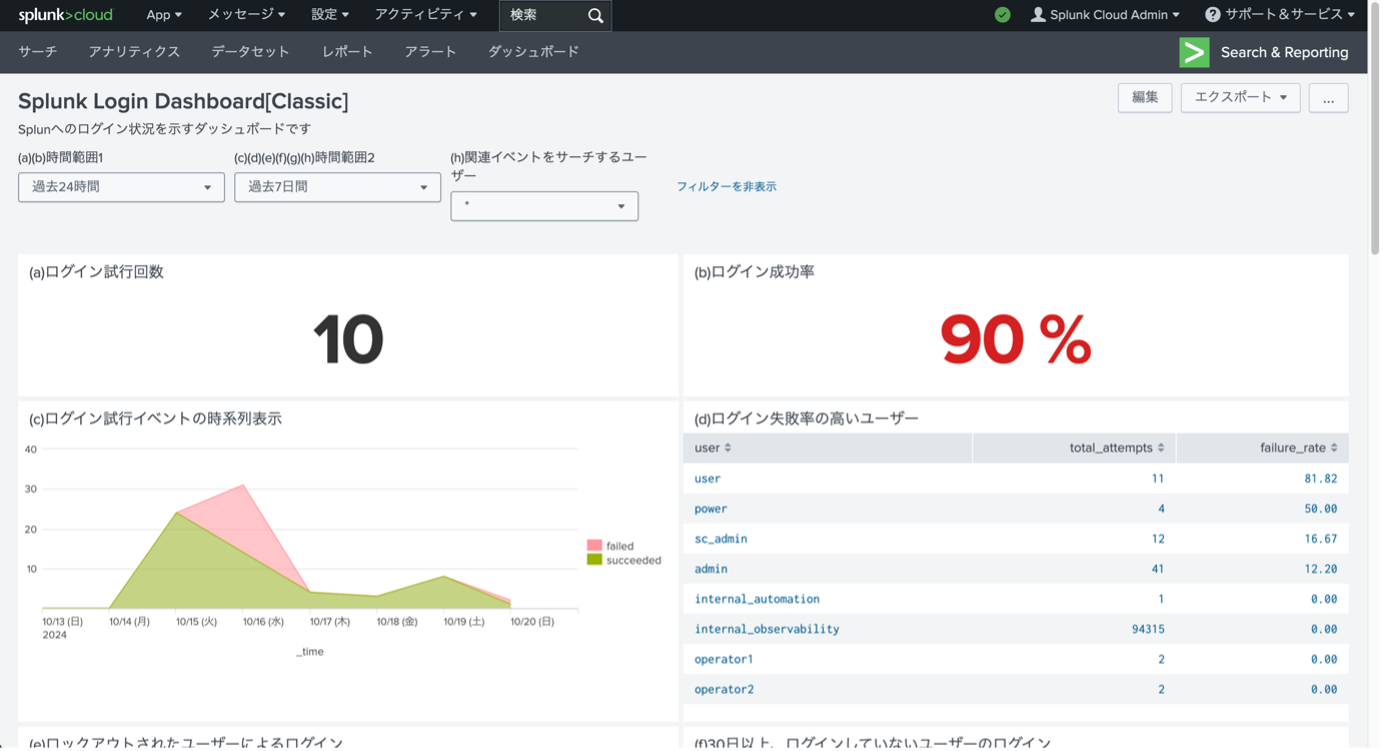Click the 10/16 (水) axis label
The image size is (1384, 751).
click(x=263, y=622)
